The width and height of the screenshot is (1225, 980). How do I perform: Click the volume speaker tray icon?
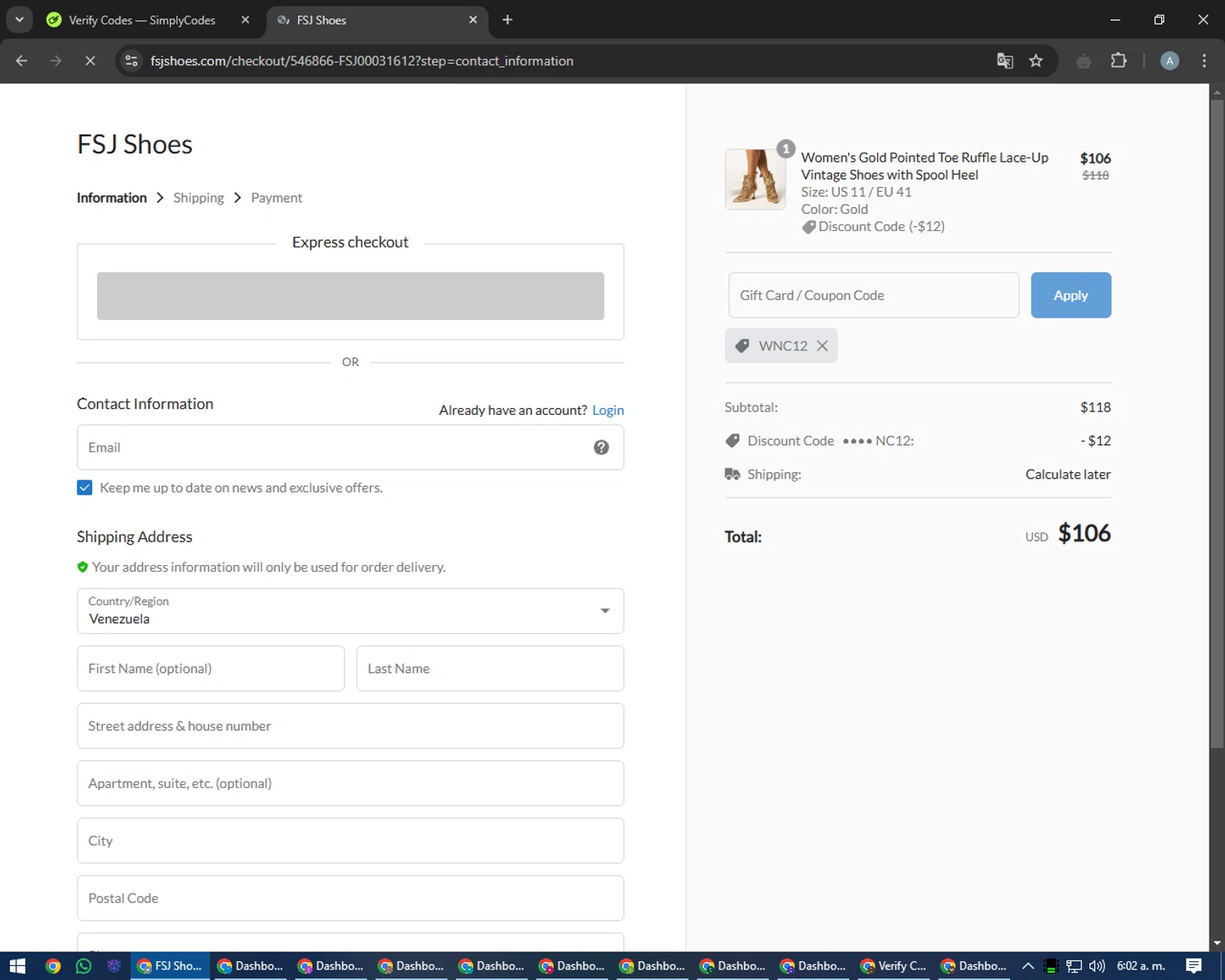pyautogui.click(x=1097, y=966)
